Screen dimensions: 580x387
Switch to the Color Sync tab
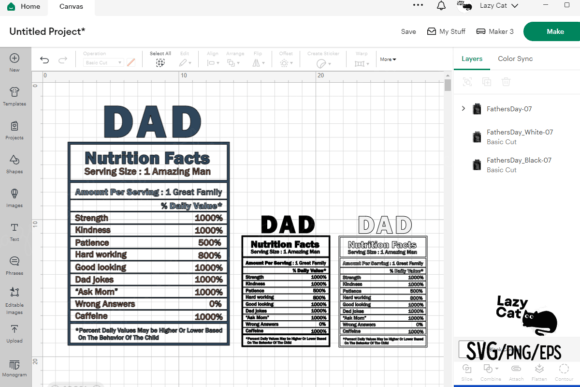515,58
